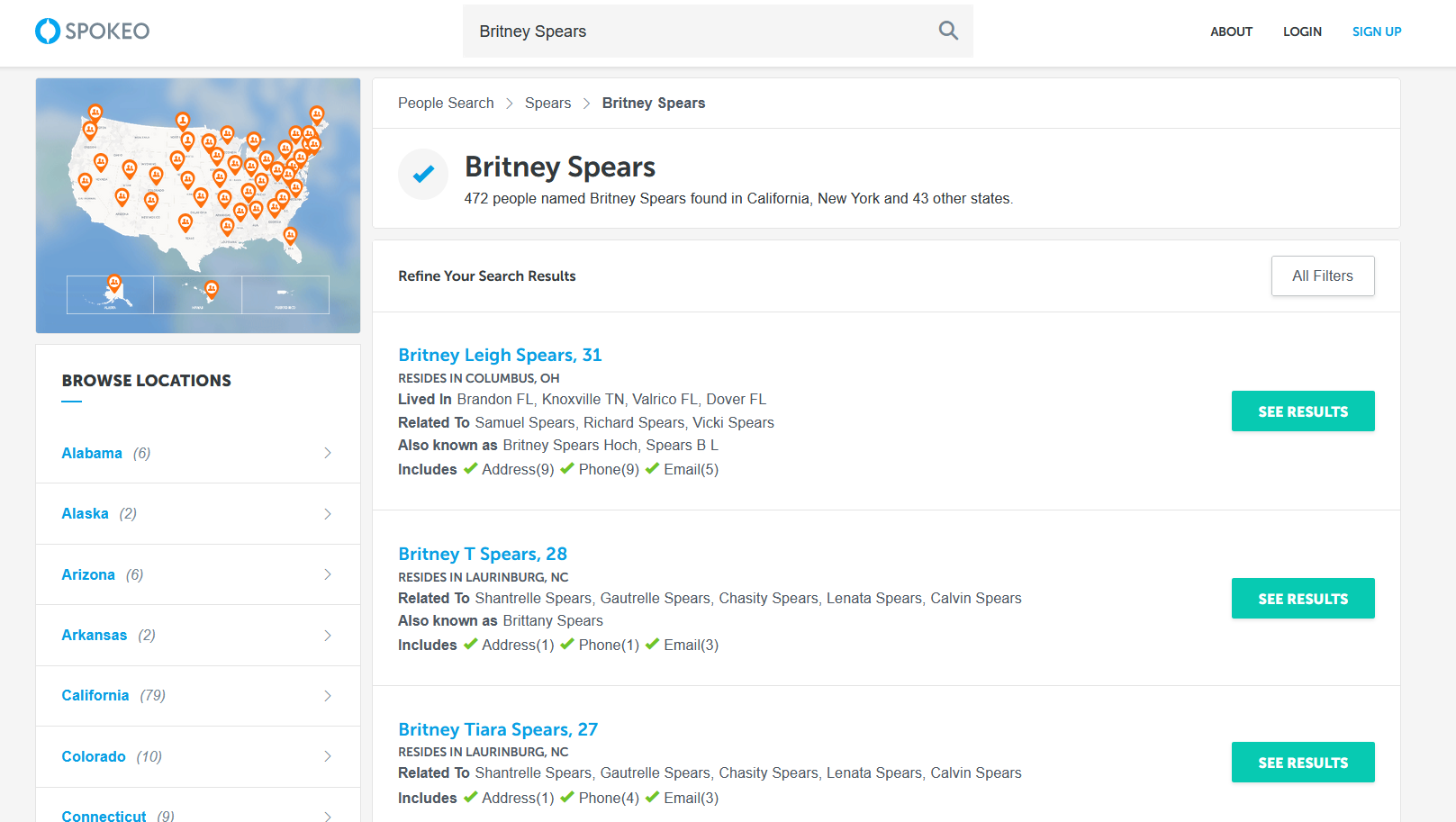The image size is (1456, 822).
Task: Open the LOGIN page
Action: pos(1302,32)
